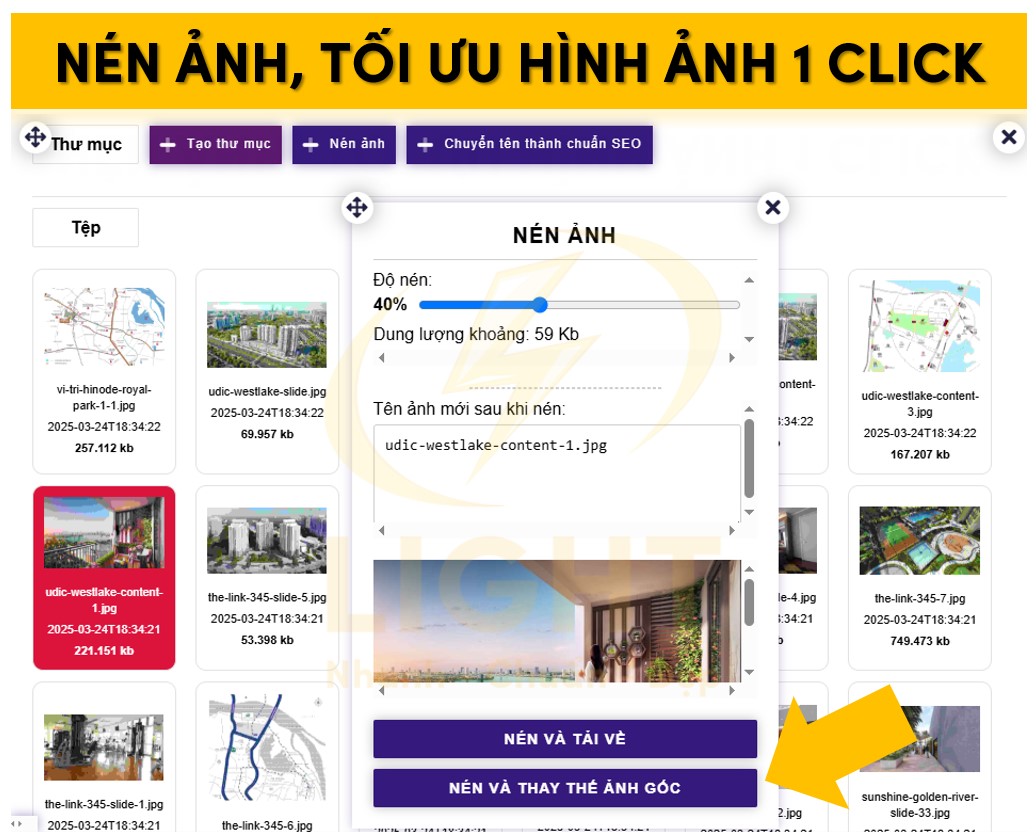
Task: Click the 69.957 kb file size text
Action: (x=267, y=434)
